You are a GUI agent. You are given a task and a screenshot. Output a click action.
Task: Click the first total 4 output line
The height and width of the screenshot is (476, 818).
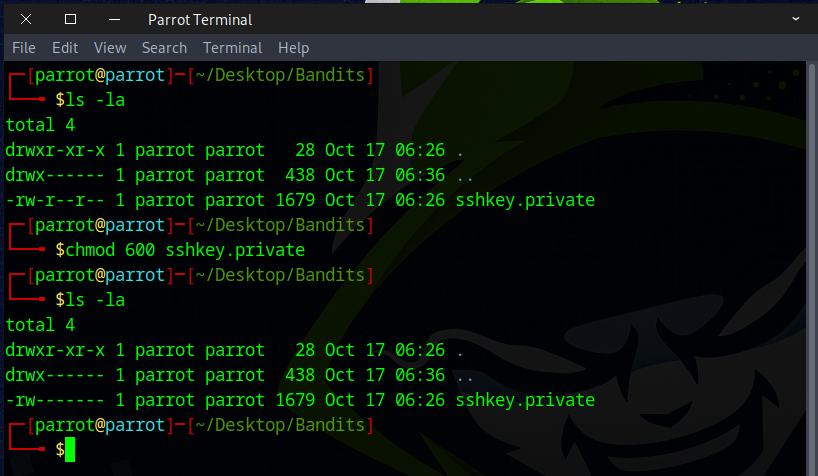(x=40, y=125)
